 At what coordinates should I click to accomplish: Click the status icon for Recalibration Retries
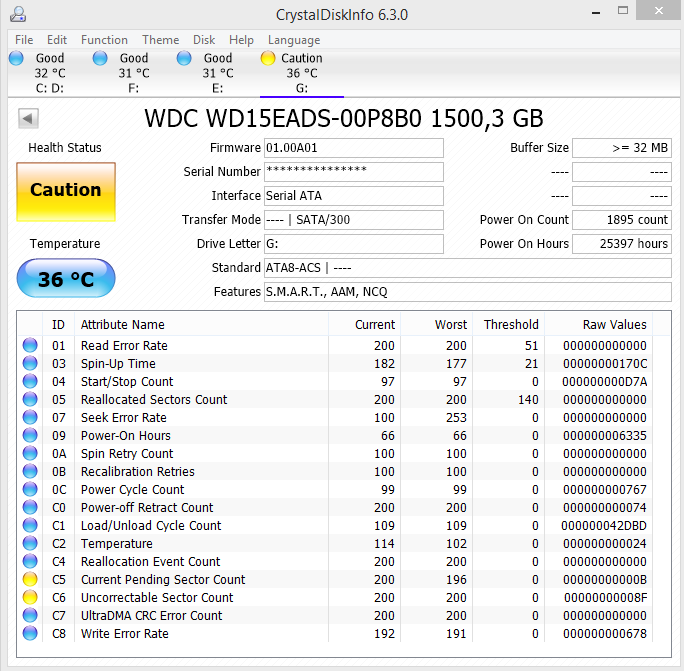click(30, 471)
